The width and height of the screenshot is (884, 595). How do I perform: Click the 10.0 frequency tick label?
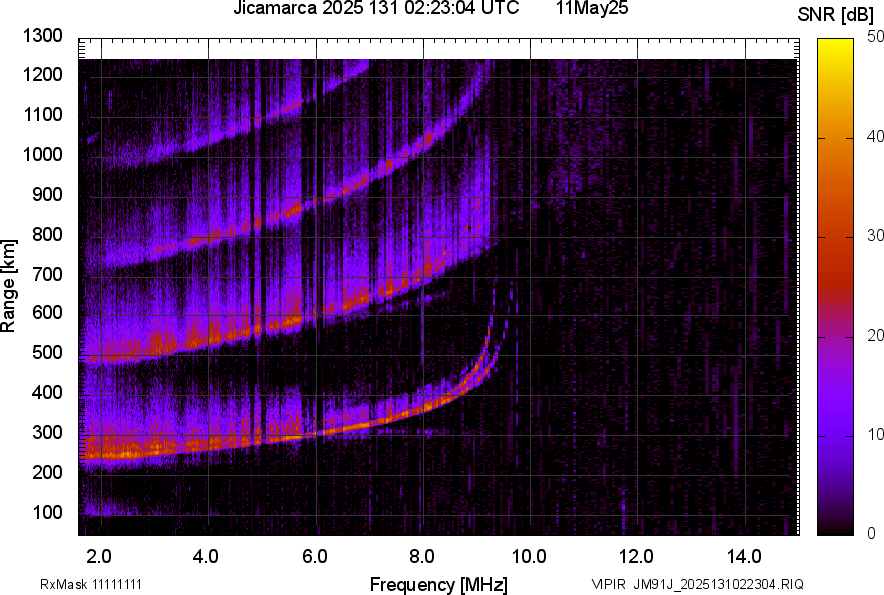(x=528, y=557)
